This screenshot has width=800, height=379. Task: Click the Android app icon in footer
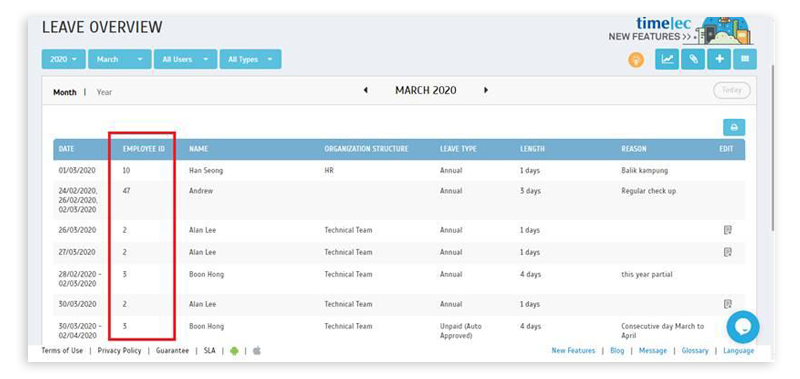234,351
